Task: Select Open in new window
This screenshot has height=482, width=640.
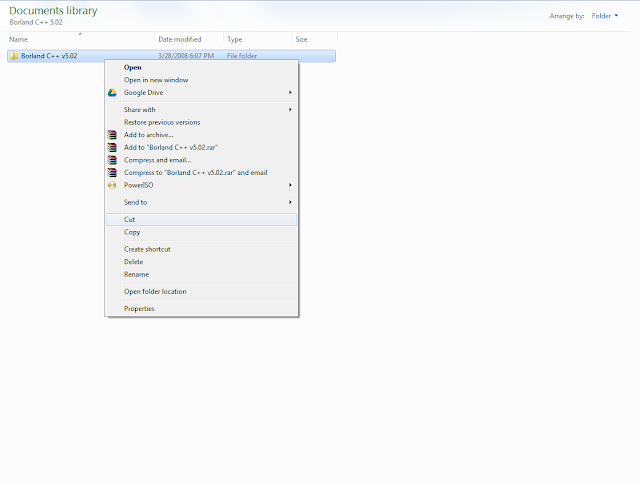Action: [201, 80]
